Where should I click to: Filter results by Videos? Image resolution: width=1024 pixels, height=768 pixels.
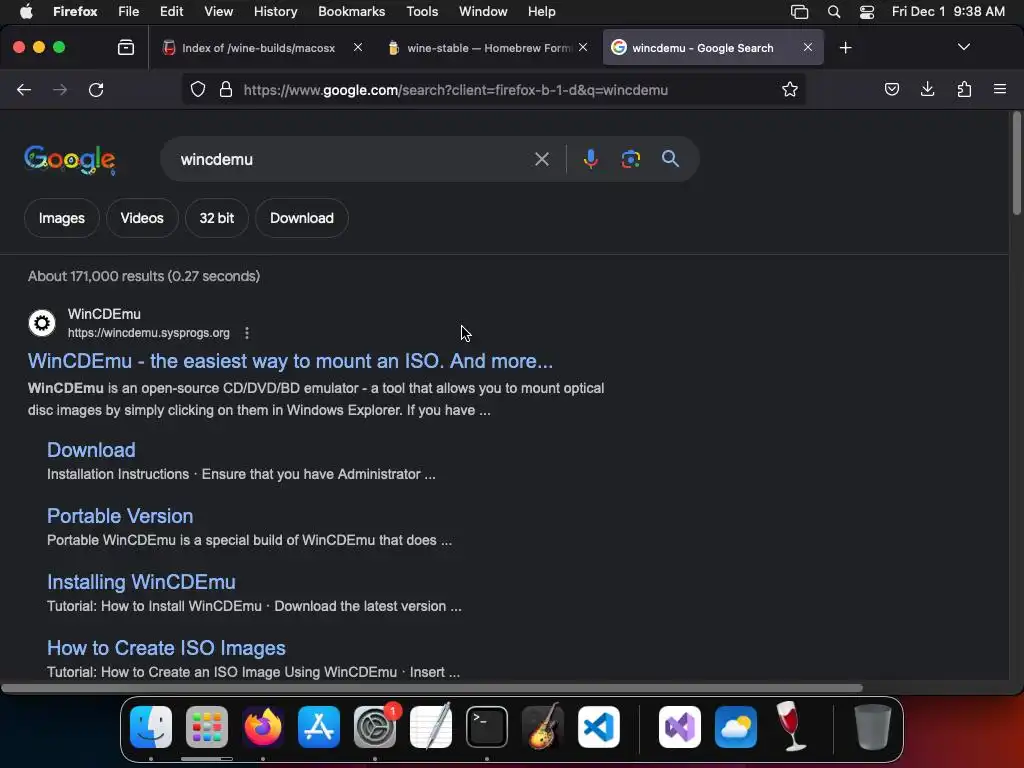point(142,218)
